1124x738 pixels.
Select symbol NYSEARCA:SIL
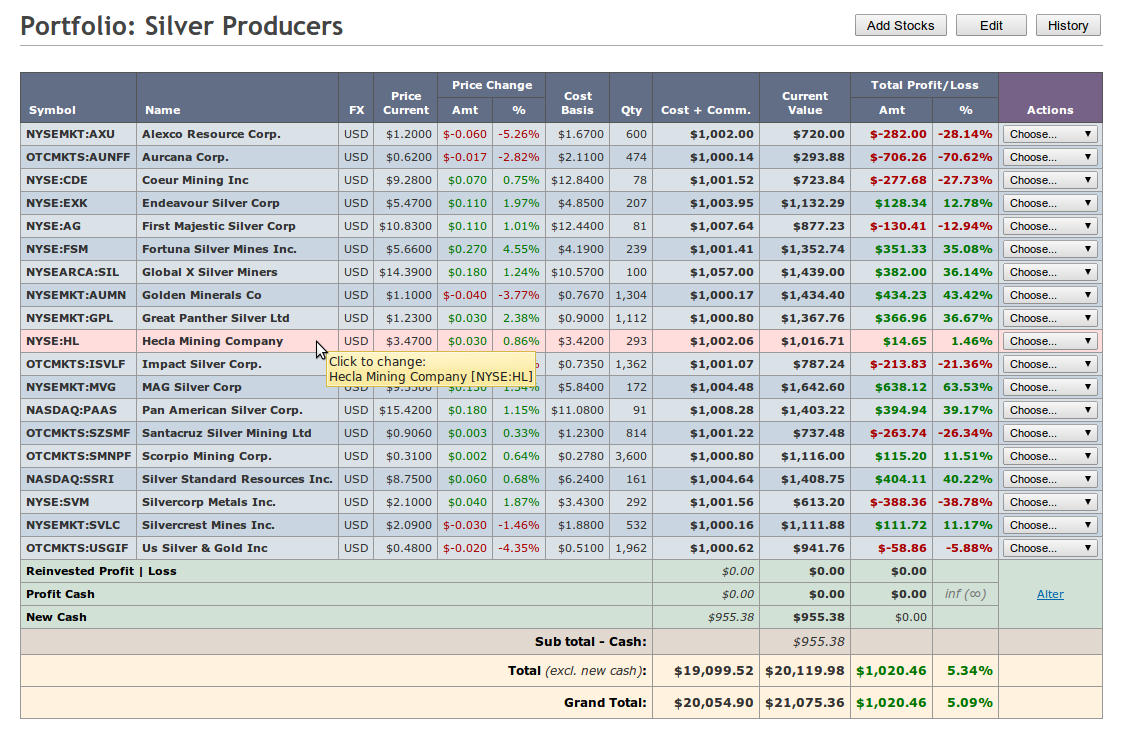[72, 272]
